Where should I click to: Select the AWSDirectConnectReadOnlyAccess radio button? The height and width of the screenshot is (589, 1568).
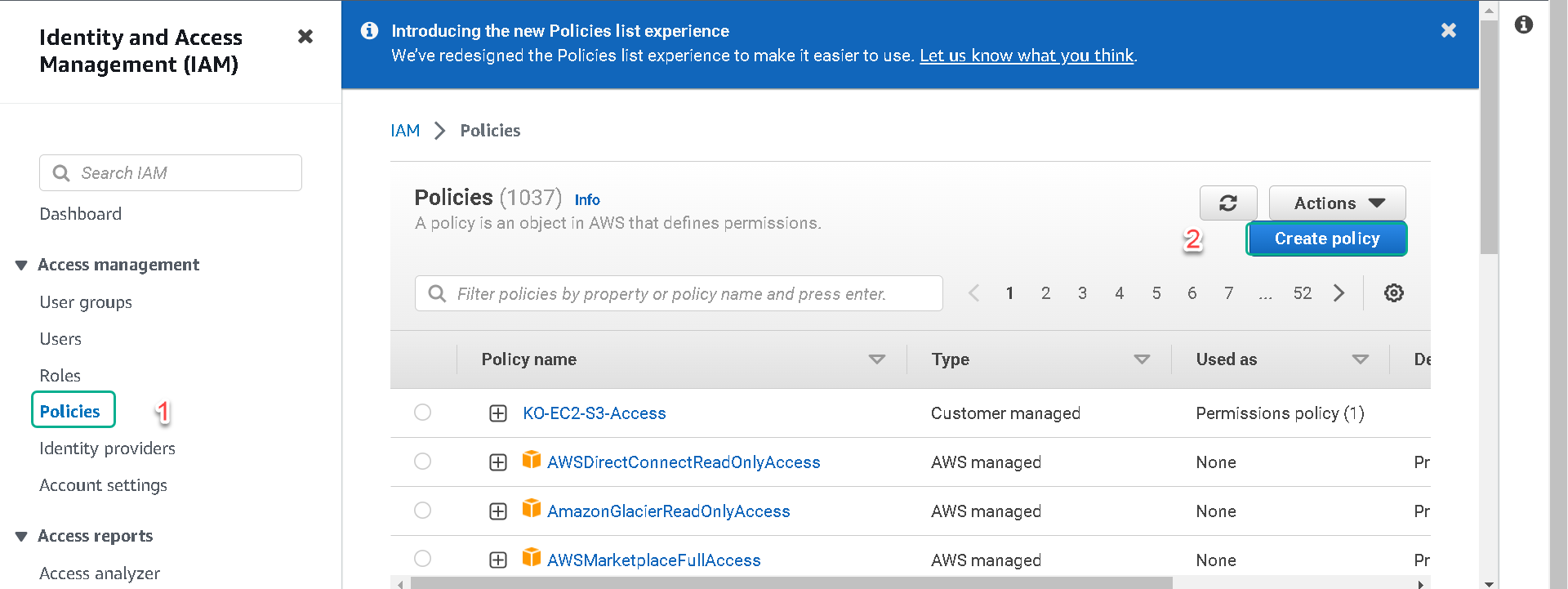coord(422,462)
